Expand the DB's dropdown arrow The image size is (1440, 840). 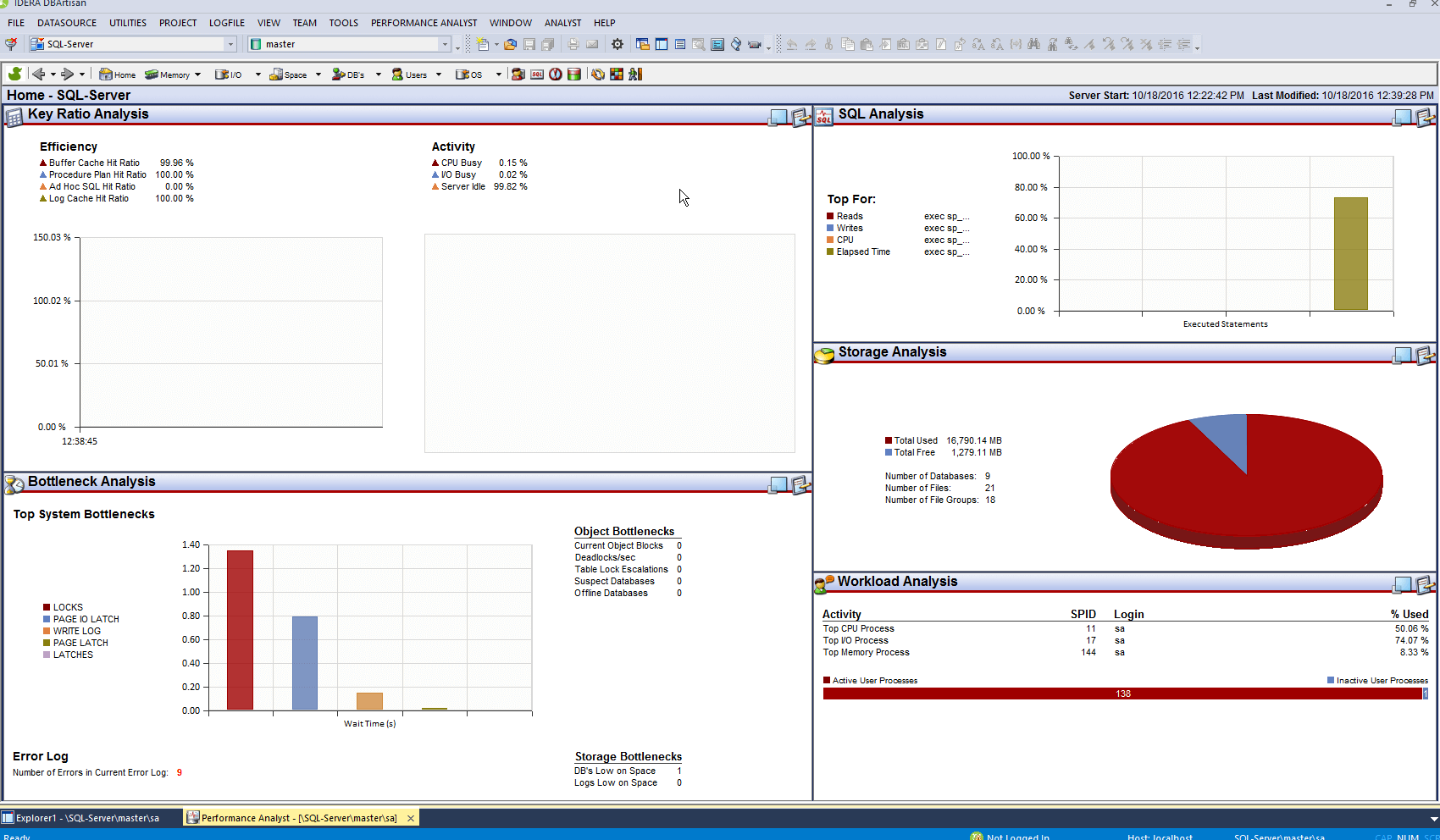378,75
